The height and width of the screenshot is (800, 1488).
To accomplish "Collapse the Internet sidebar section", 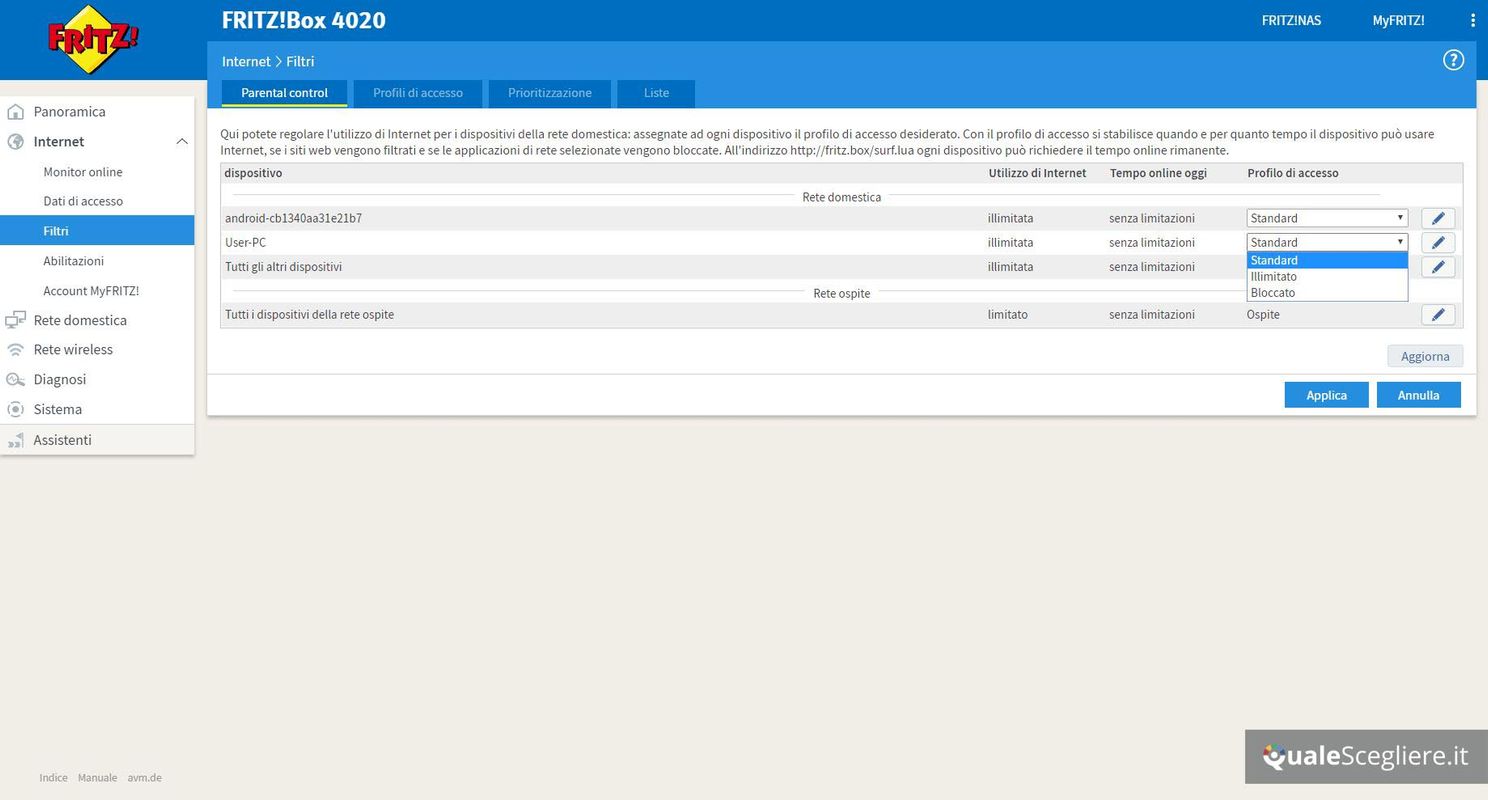I will (x=182, y=142).
